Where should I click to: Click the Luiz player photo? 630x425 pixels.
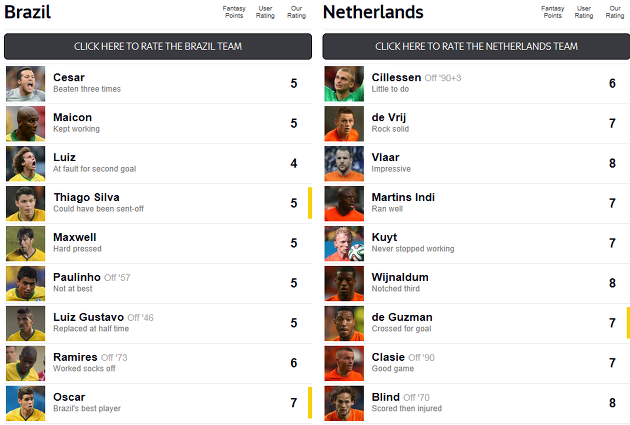[25, 163]
